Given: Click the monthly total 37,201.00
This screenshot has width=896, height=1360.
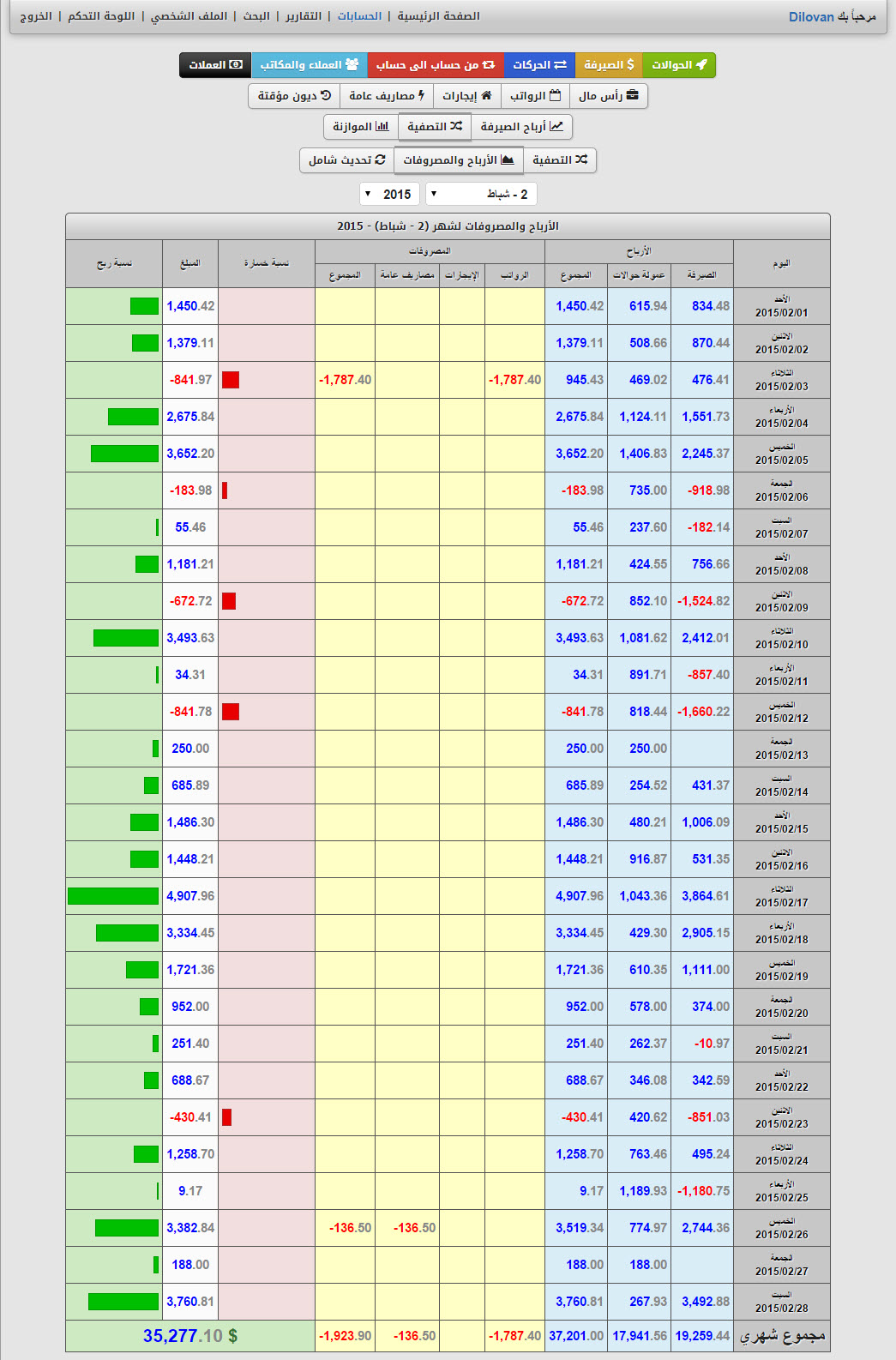Looking at the screenshot, I should (x=576, y=1336).
